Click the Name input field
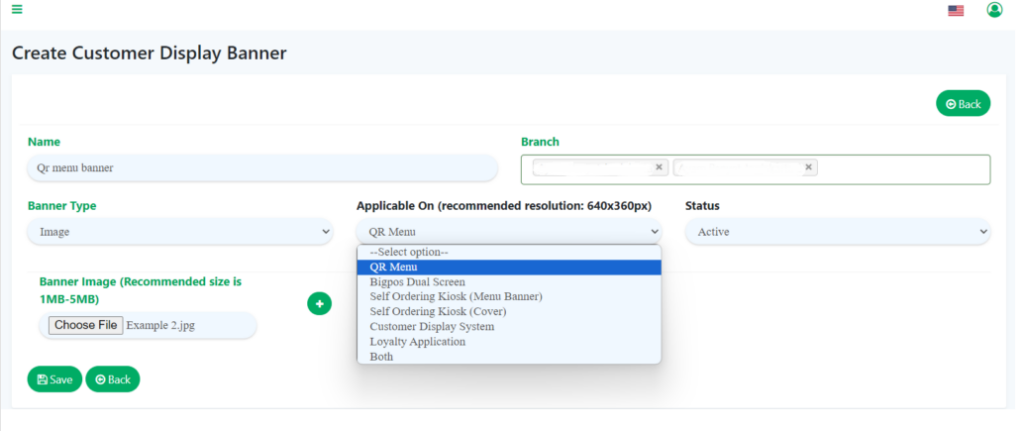Screen dimensions: 1024x431 (262, 168)
